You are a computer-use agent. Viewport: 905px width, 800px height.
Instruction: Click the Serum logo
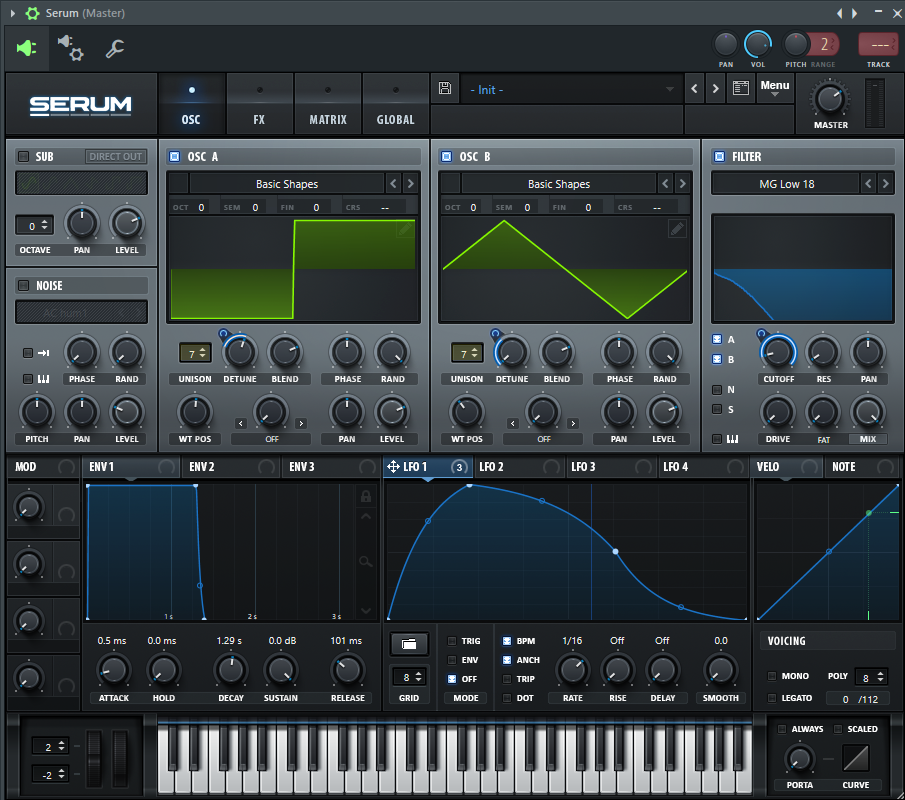[81, 105]
